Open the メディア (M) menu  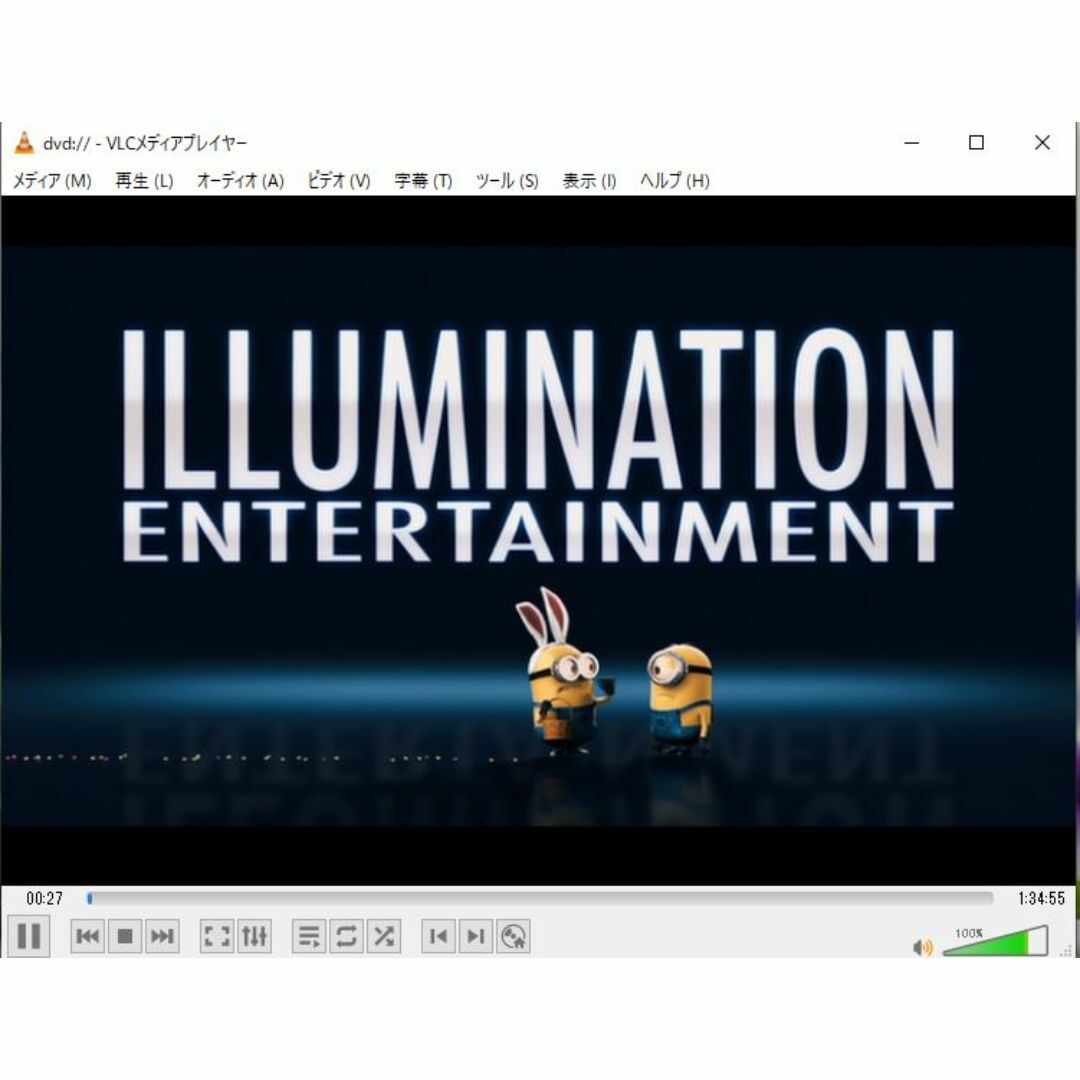pos(52,180)
